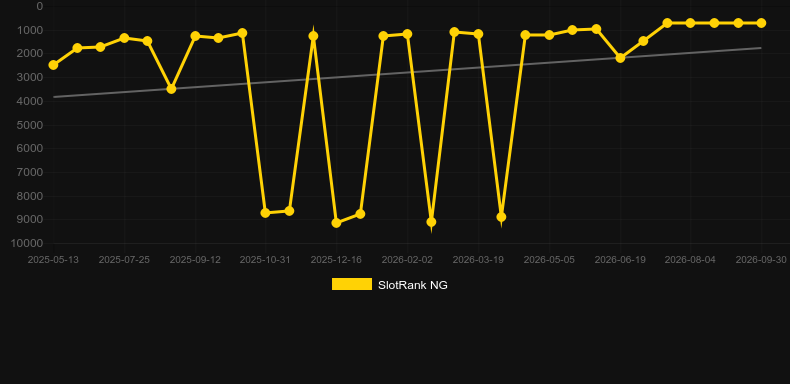The image size is (790, 384).
Task: Click the SlotRank NG legend label
Action: 413,285
